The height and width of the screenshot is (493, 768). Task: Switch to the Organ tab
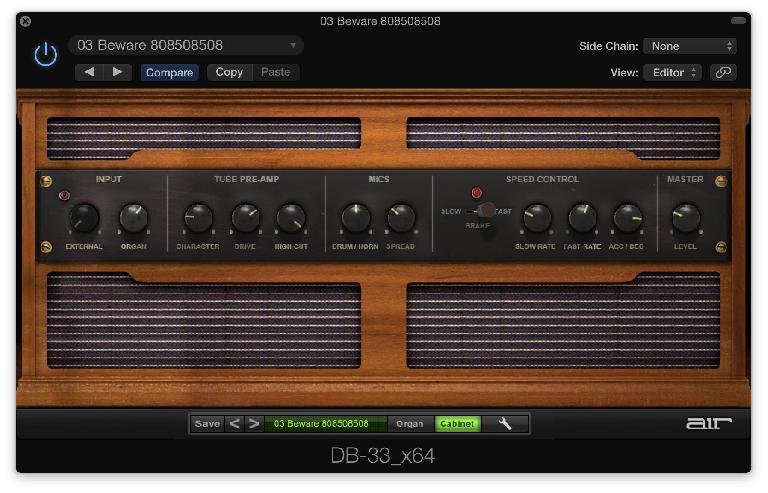pos(409,423)
